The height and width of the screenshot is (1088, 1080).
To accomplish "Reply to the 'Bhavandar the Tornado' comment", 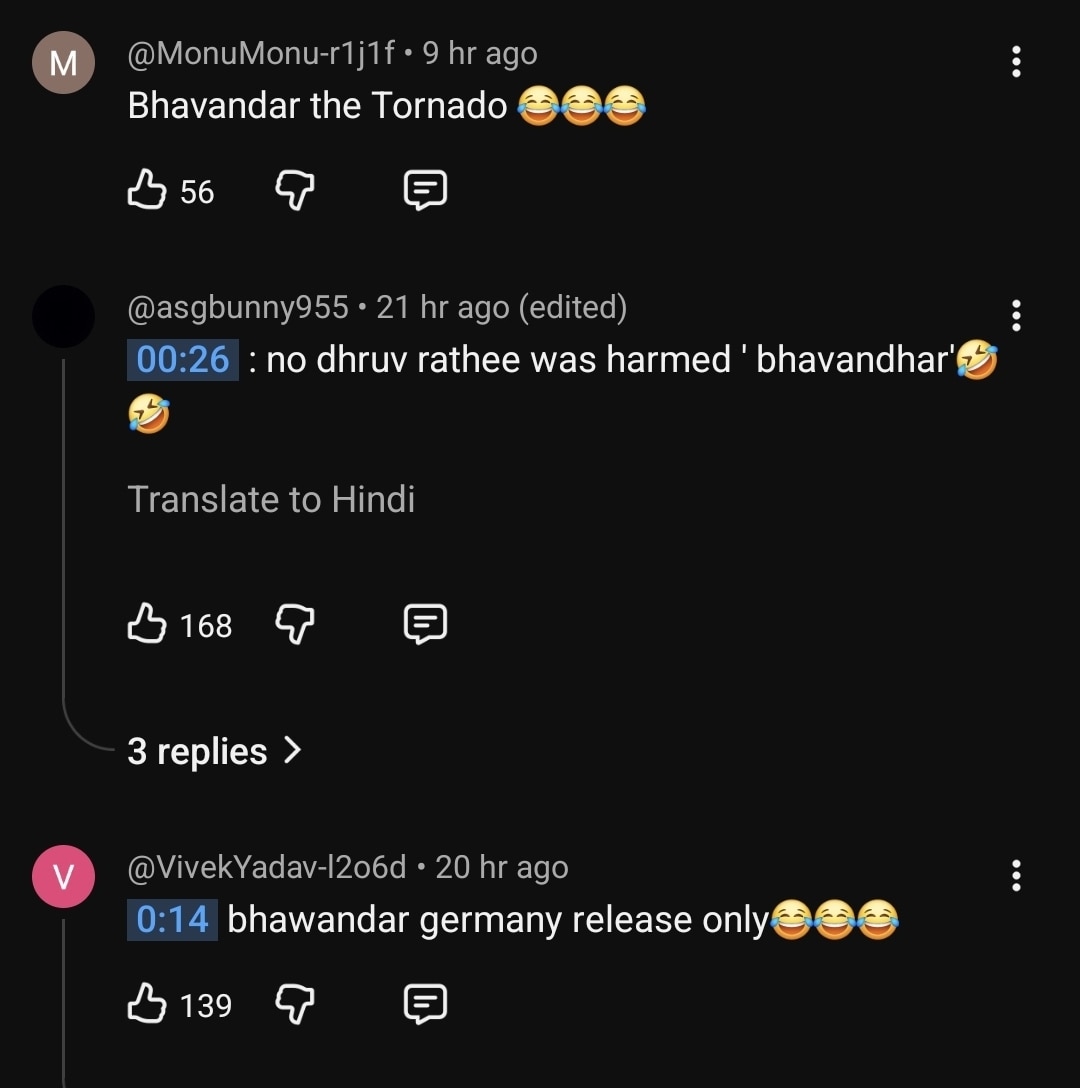I will point(425,190).
